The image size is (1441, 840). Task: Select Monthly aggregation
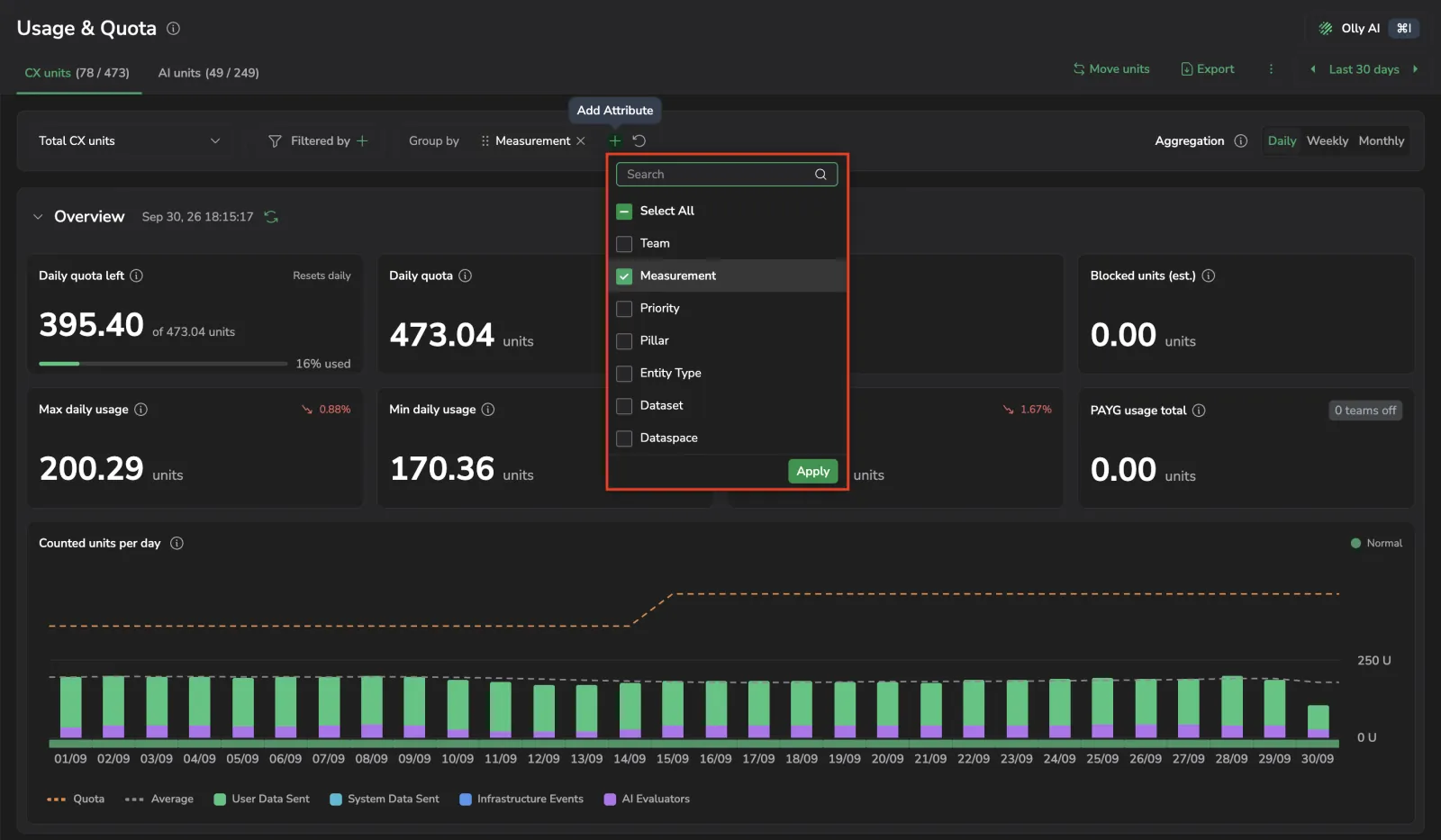1382,141
